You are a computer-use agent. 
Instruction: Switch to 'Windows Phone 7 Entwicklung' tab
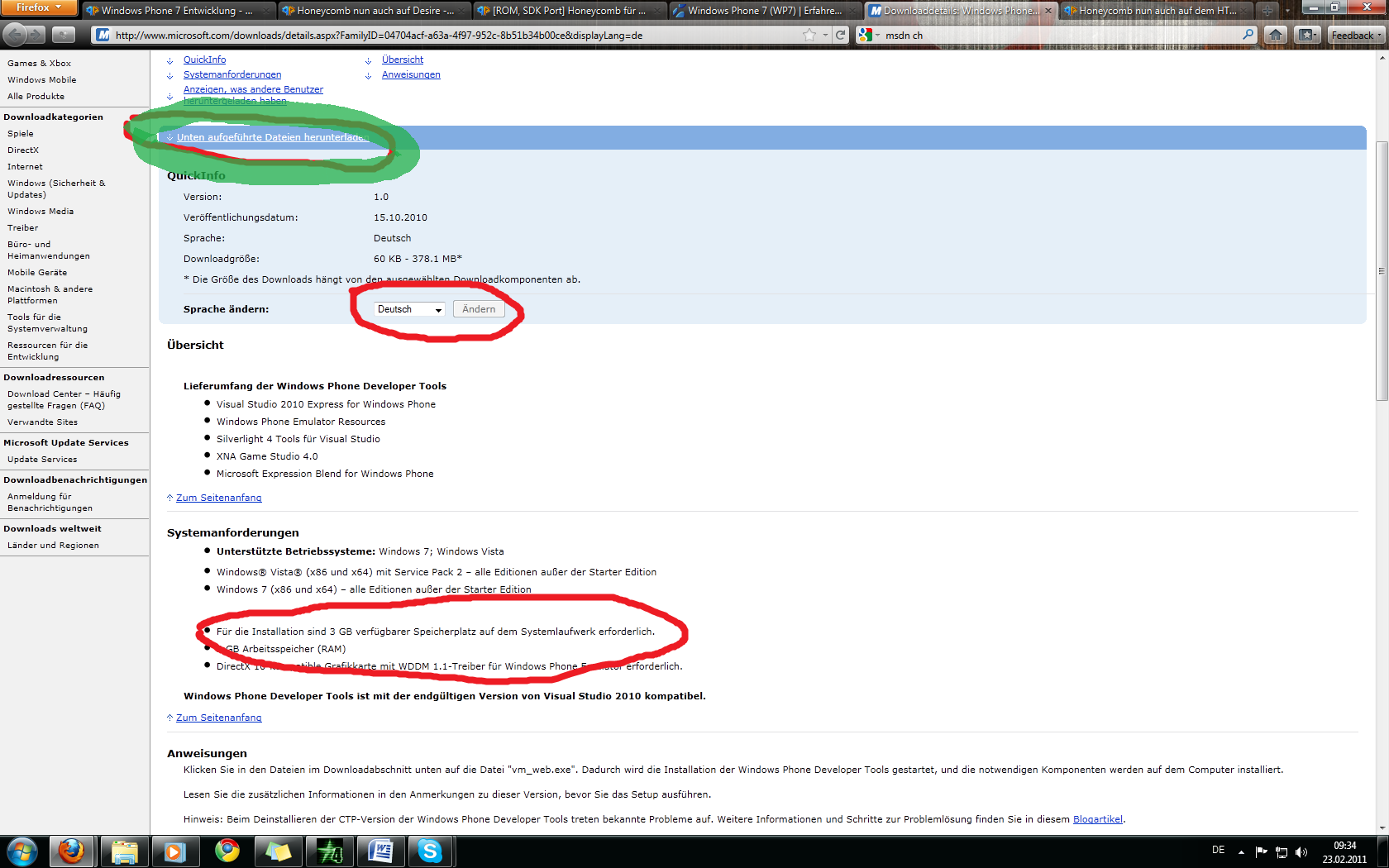[179, 11]
